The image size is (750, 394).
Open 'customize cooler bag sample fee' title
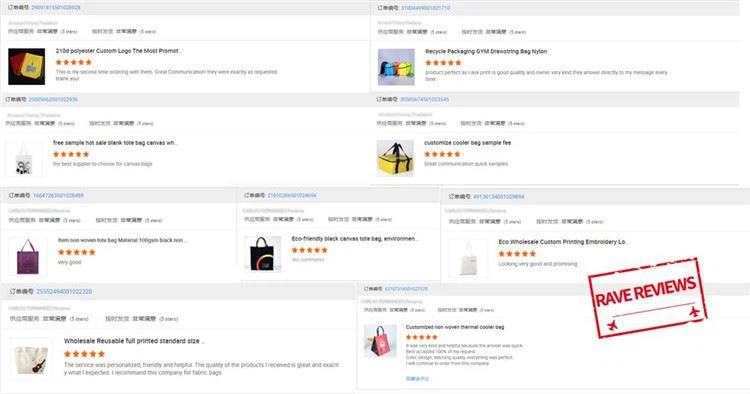467,142
